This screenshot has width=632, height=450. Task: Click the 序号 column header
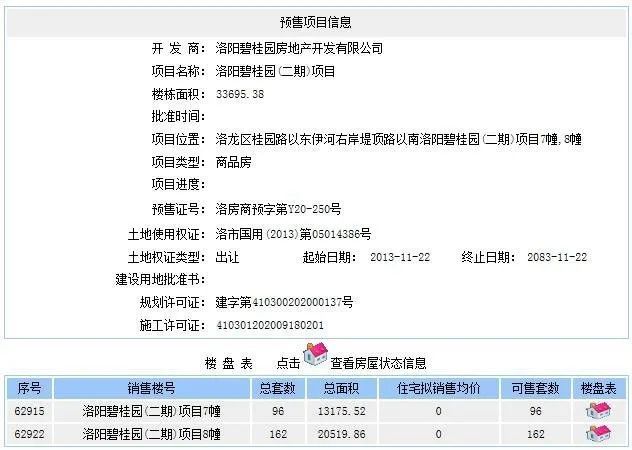pyautogui.click(x=29, y=388)
